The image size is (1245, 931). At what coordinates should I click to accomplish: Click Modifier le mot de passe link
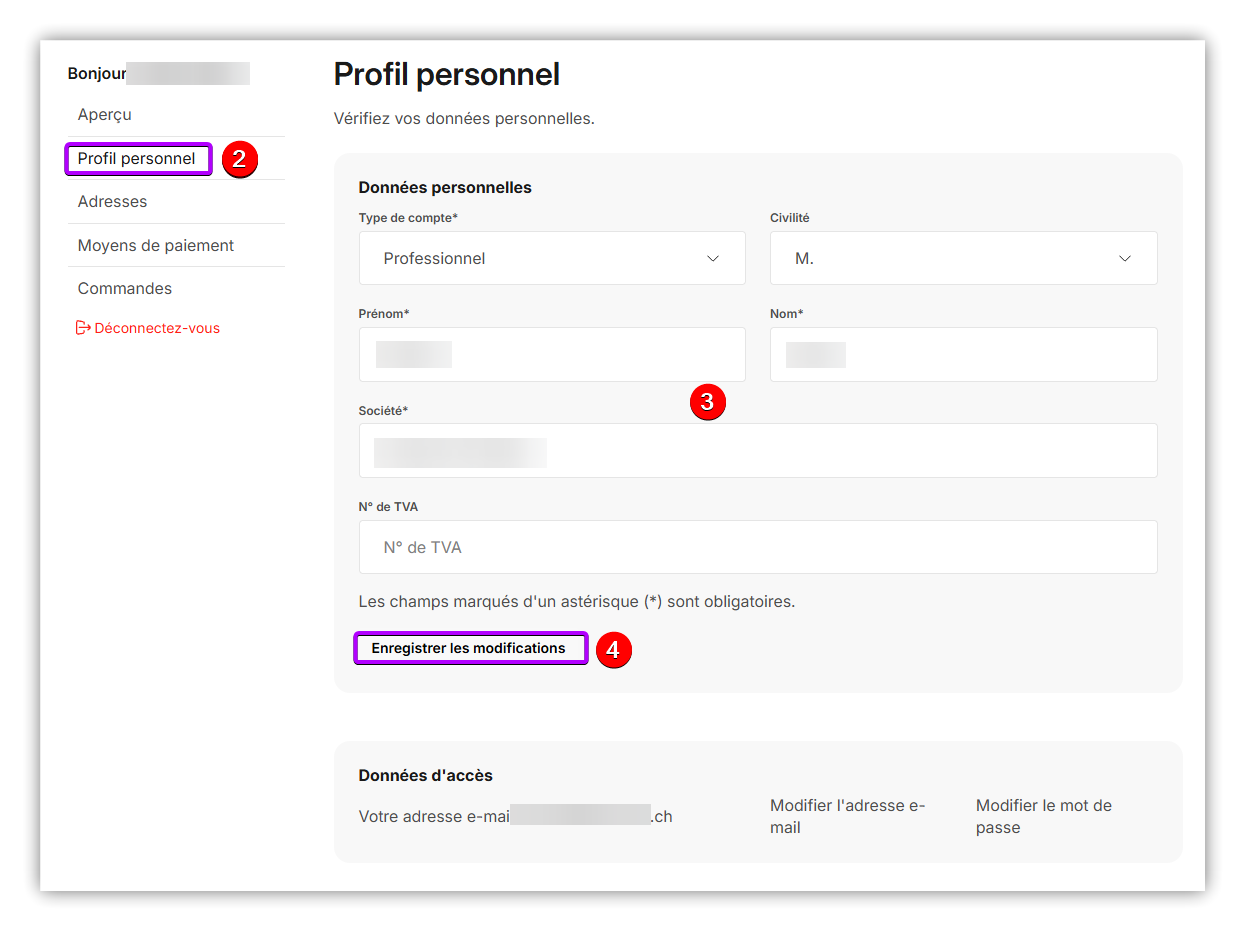pyautogui.click(x=1043, y=816)
